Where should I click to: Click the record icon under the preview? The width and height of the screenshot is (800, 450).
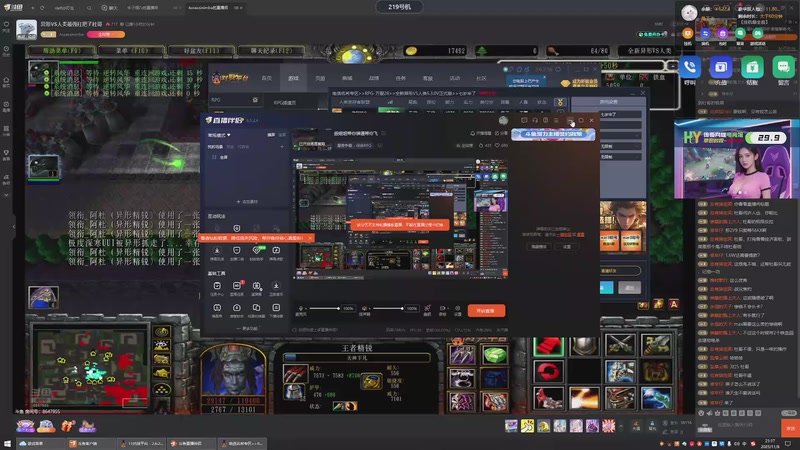pyautogui.click(x=442, y=310)
